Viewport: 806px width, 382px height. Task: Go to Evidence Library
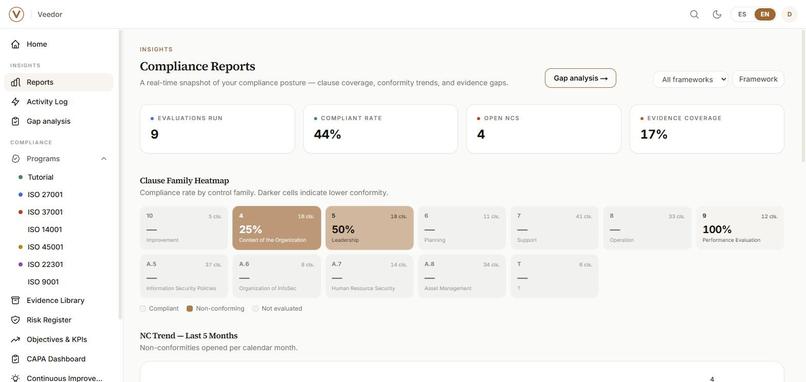coord(59,300)
